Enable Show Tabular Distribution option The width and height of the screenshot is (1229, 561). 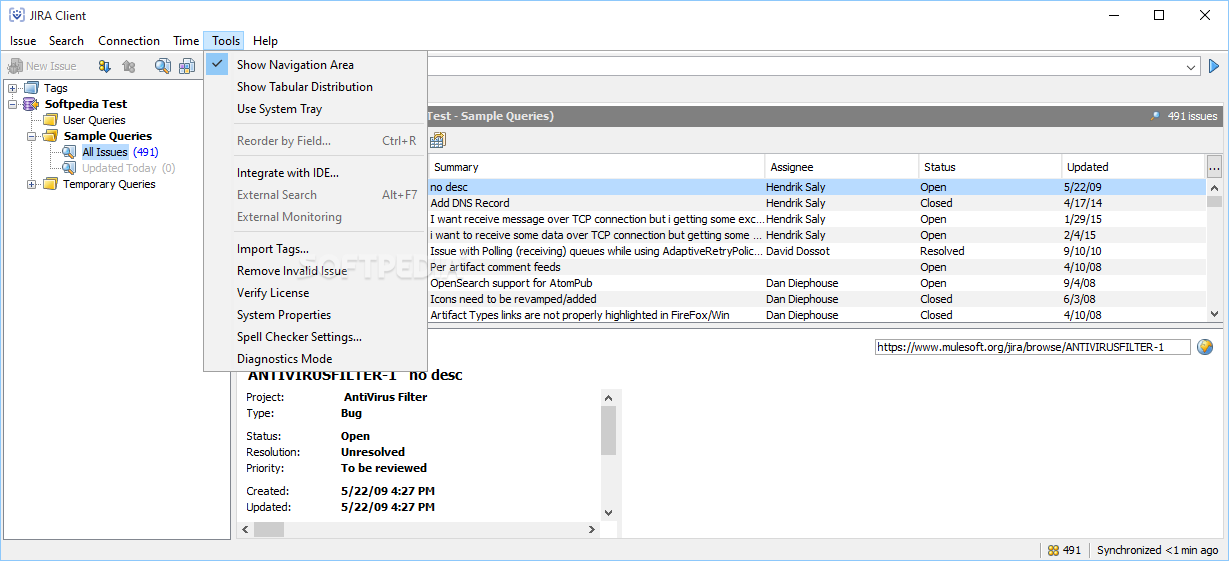click(316, 87)
